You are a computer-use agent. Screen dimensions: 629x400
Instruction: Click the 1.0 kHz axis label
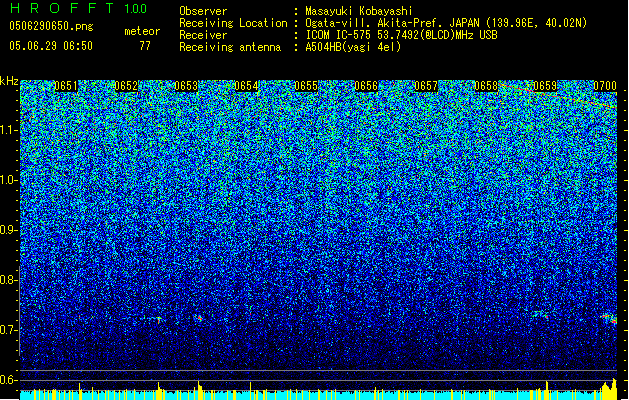click(x=8, y=180)
